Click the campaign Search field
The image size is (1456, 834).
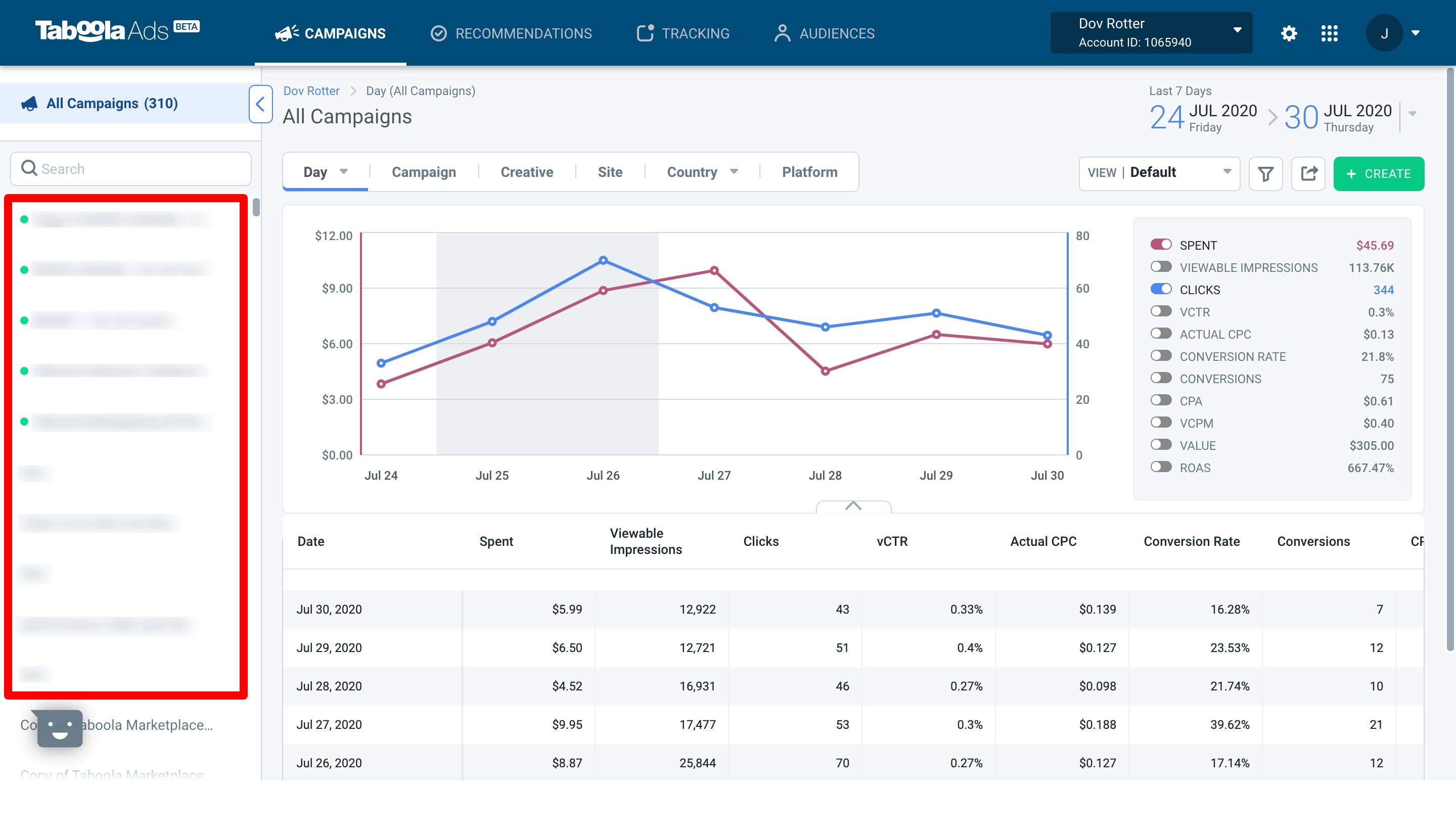point(131,168)
